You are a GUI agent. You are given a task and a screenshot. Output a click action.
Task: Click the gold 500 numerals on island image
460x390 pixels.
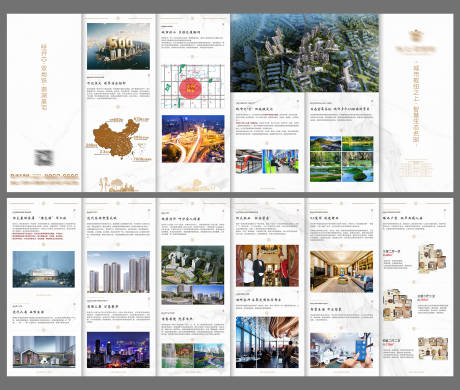tap(119, 43)
